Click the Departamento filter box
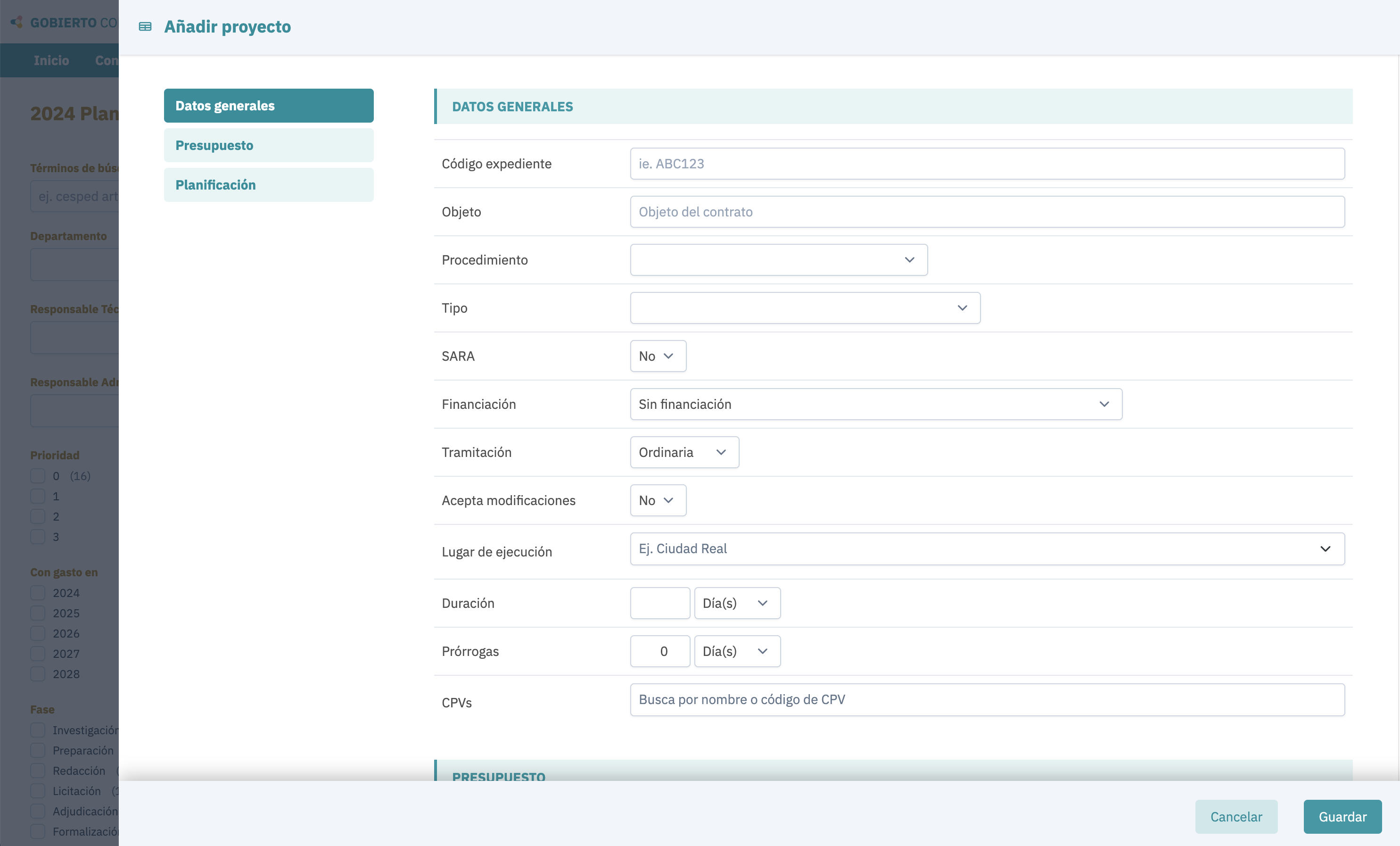The height and width of the screenshot is (846, 1400). coord(74,265)
